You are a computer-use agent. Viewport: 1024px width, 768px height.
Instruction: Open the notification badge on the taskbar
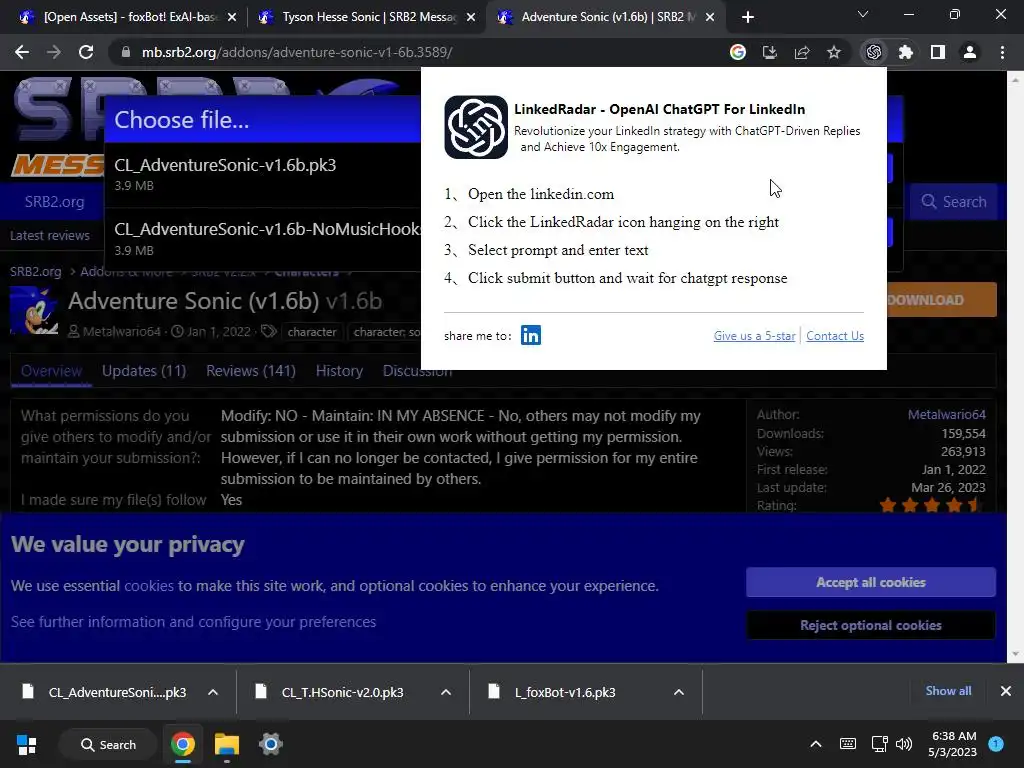[x=996, y=743]
